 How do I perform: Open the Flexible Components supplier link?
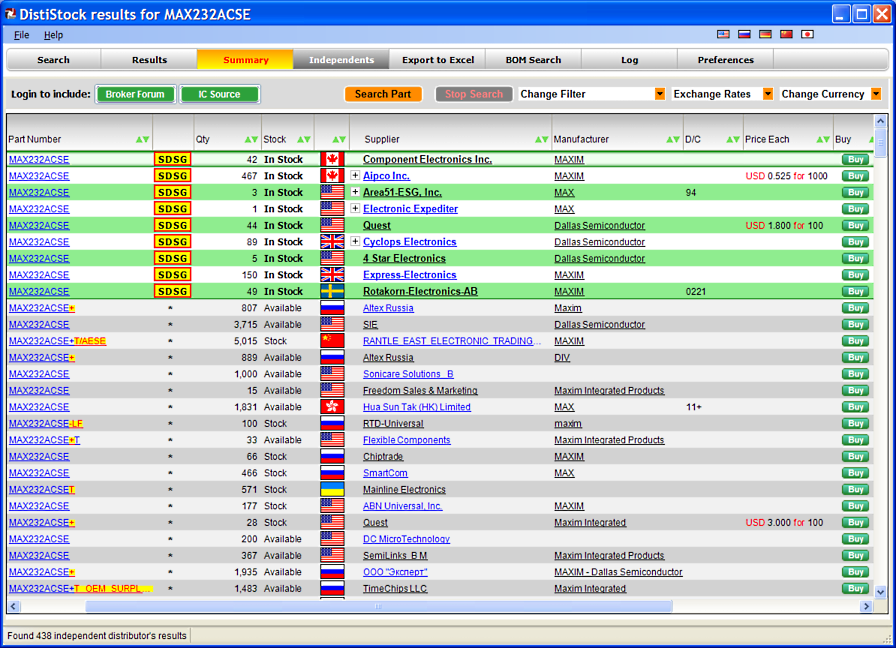pyautogui.click(x=407, y=440)
